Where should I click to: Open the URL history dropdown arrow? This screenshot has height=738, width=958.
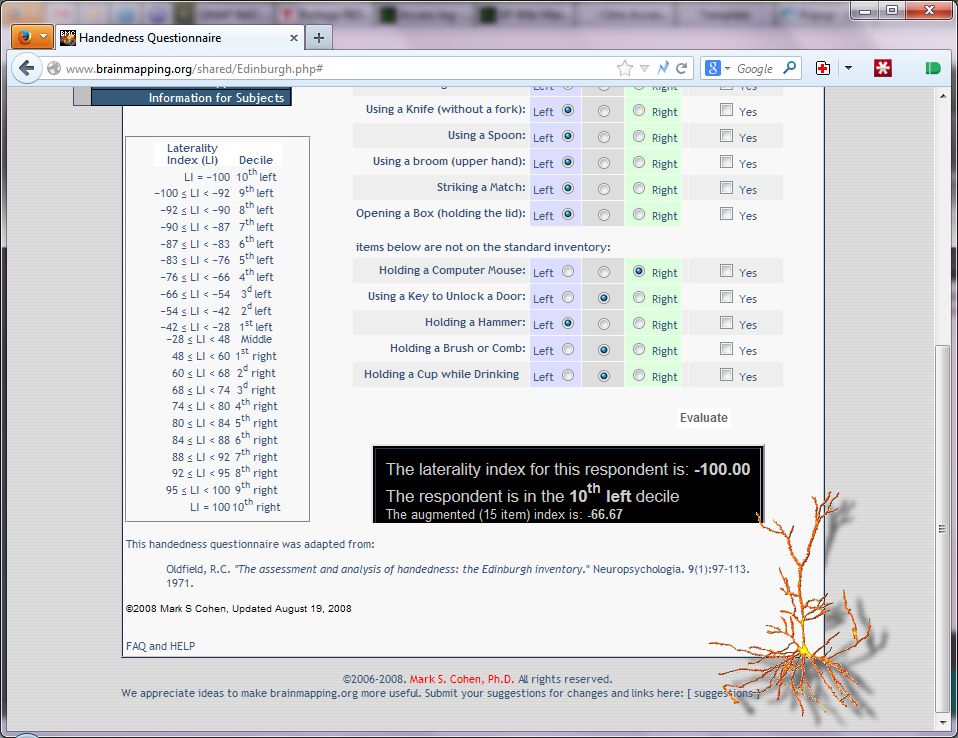point(644,69)
